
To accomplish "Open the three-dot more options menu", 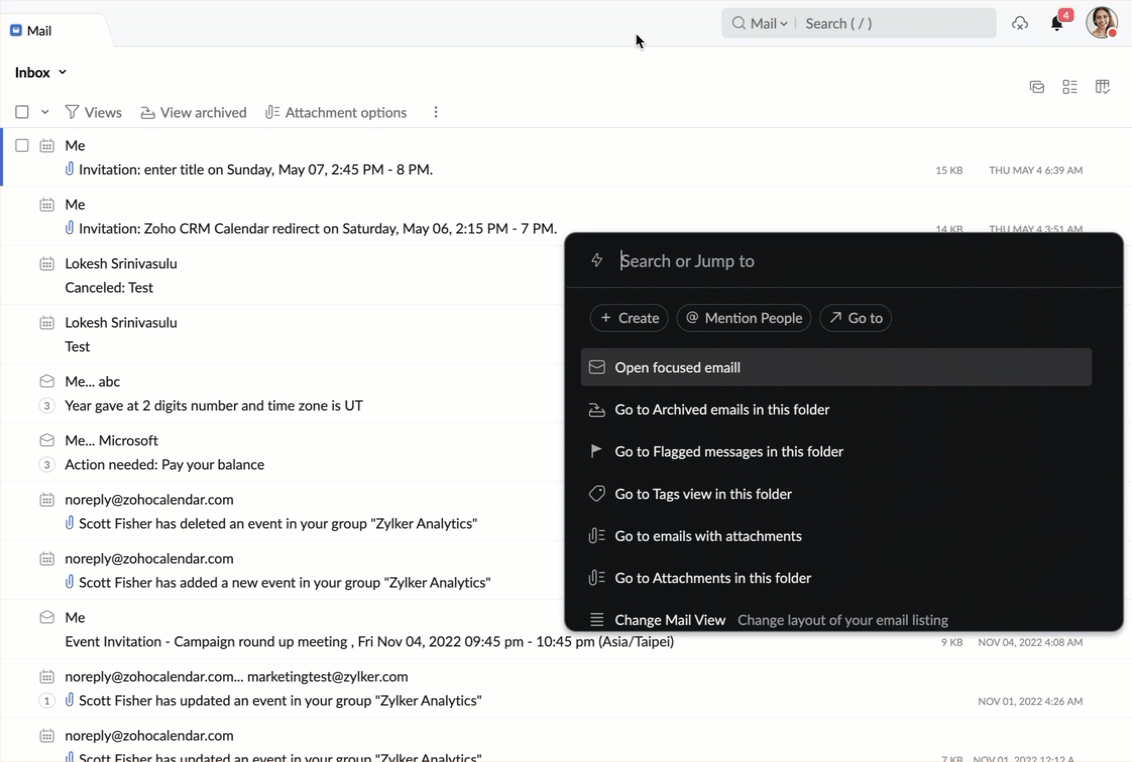I will (x=435, y=113).
